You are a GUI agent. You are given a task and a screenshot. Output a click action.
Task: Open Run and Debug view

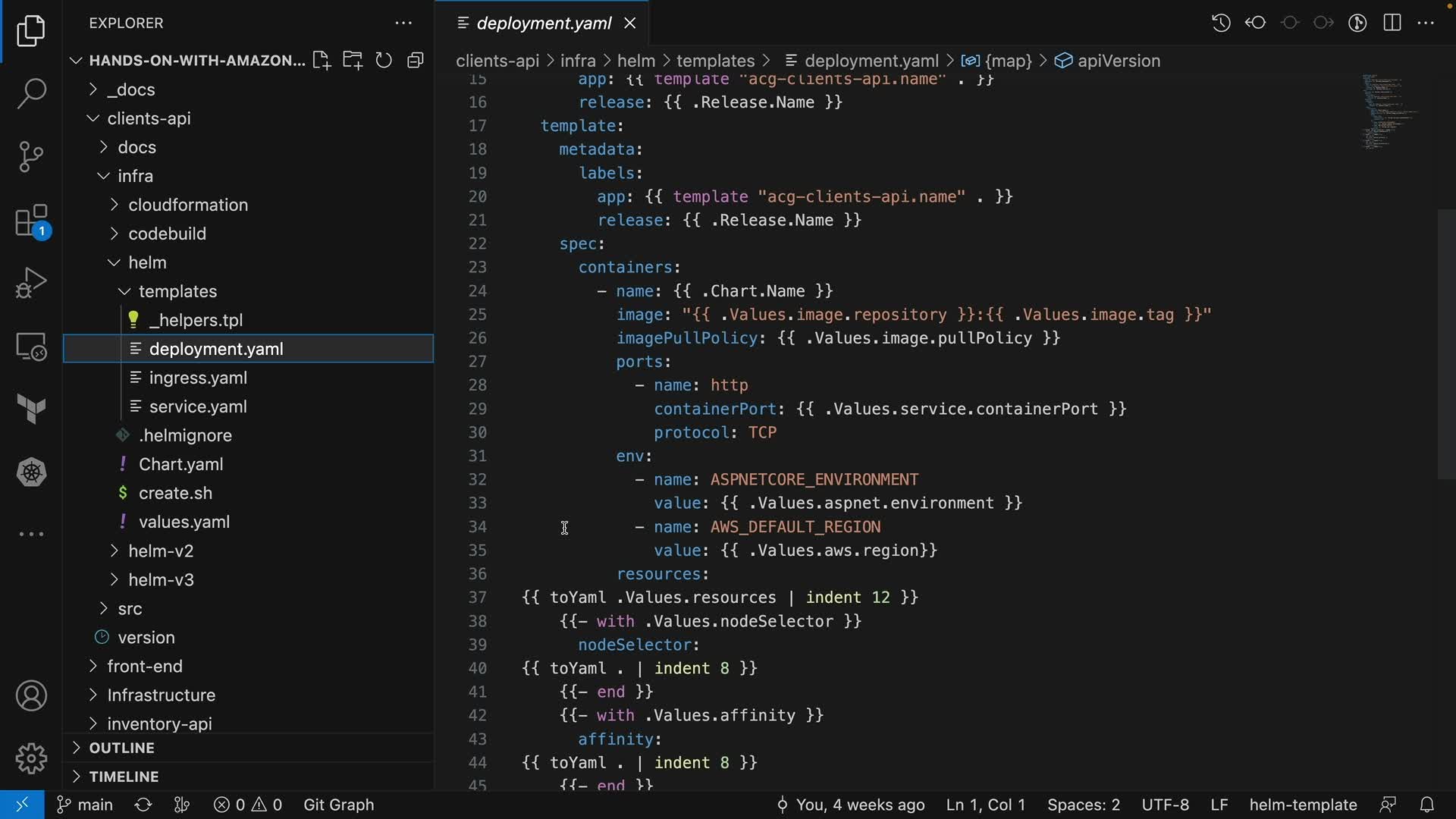click(31, 283)
